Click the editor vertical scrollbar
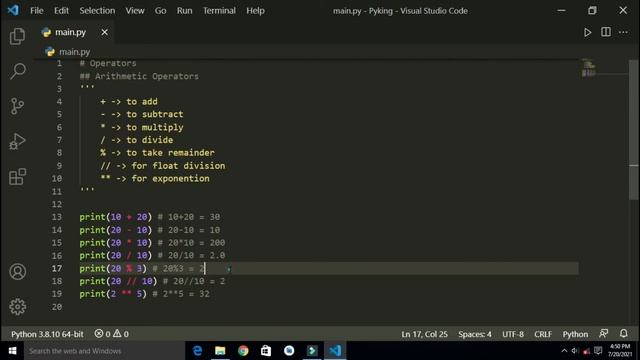The width and height of the screenshot is (640, 360). 633,130
